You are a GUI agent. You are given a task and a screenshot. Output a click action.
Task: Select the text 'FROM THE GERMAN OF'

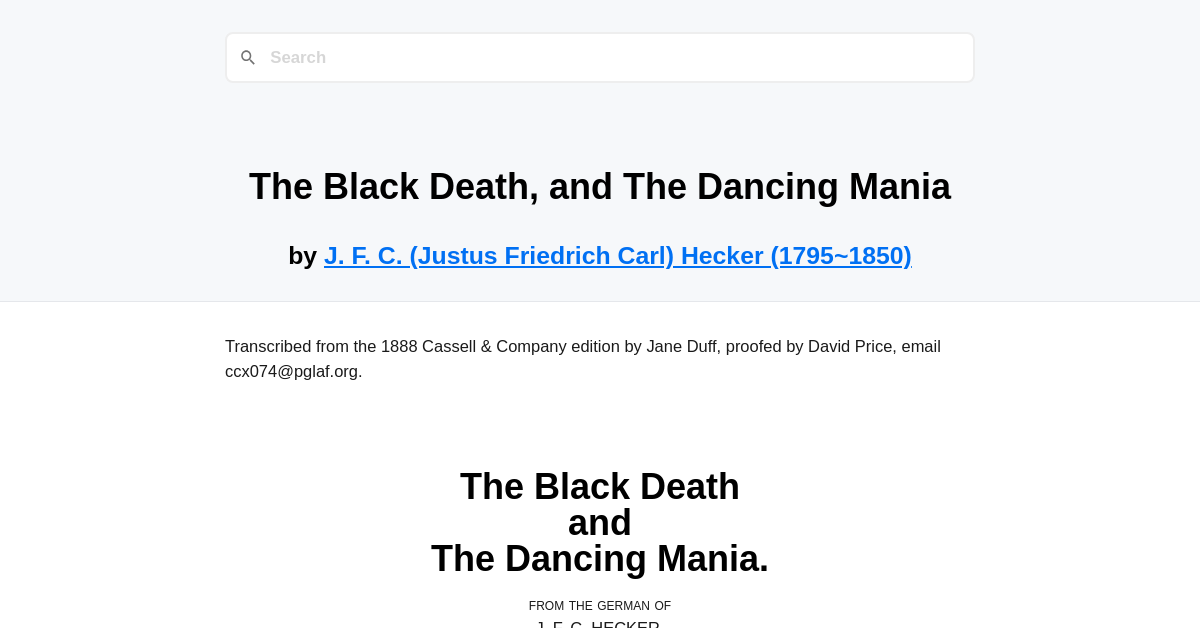pyautogui.click(x=600, y=606)
